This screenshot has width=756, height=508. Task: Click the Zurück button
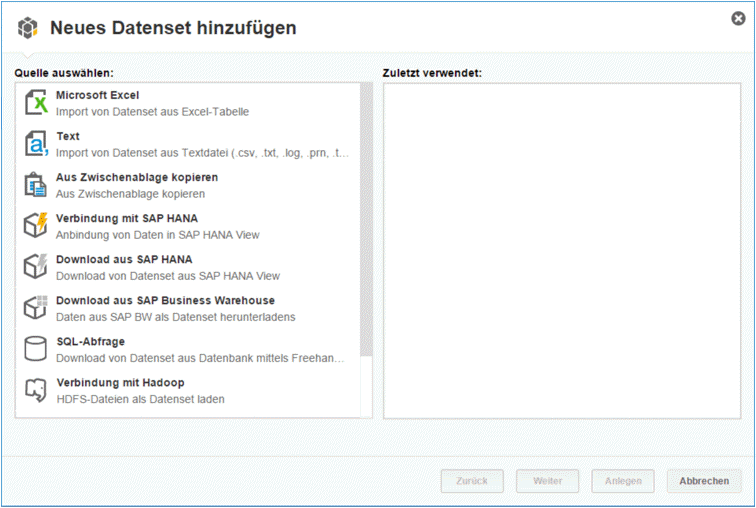click(x=472, y=481)
